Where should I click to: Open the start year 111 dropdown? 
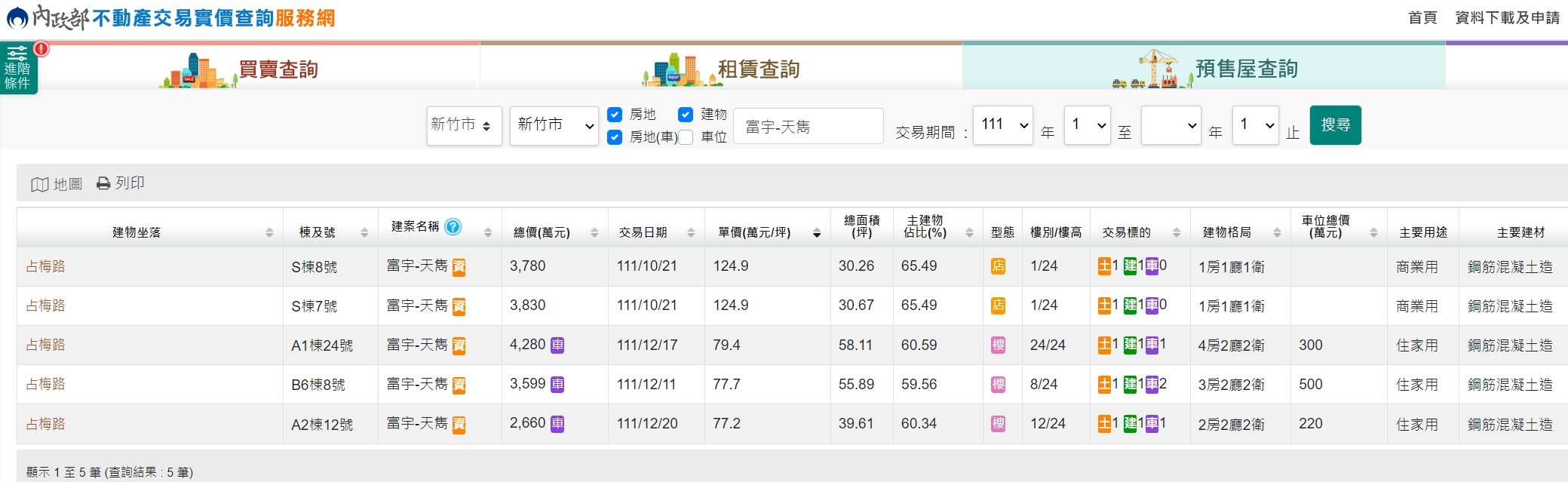(x=1003, y=125)
